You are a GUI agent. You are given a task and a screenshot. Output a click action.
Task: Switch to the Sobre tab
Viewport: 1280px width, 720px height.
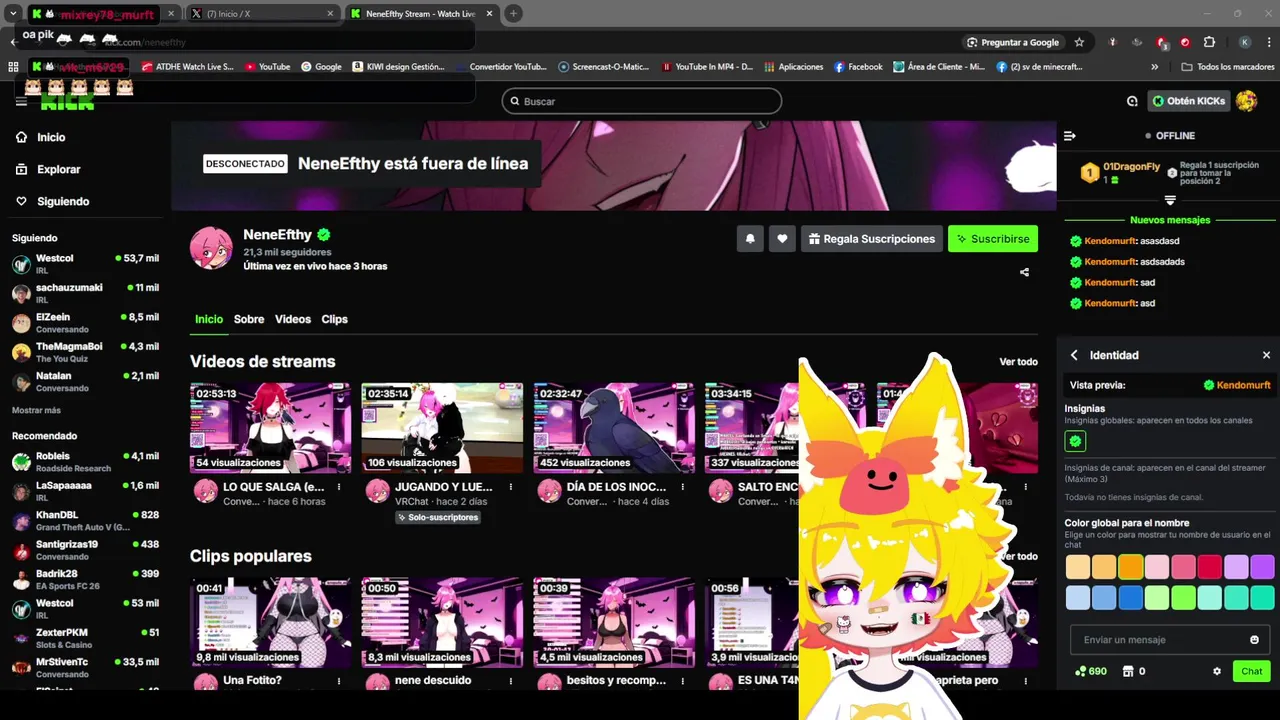coord(249,319)
